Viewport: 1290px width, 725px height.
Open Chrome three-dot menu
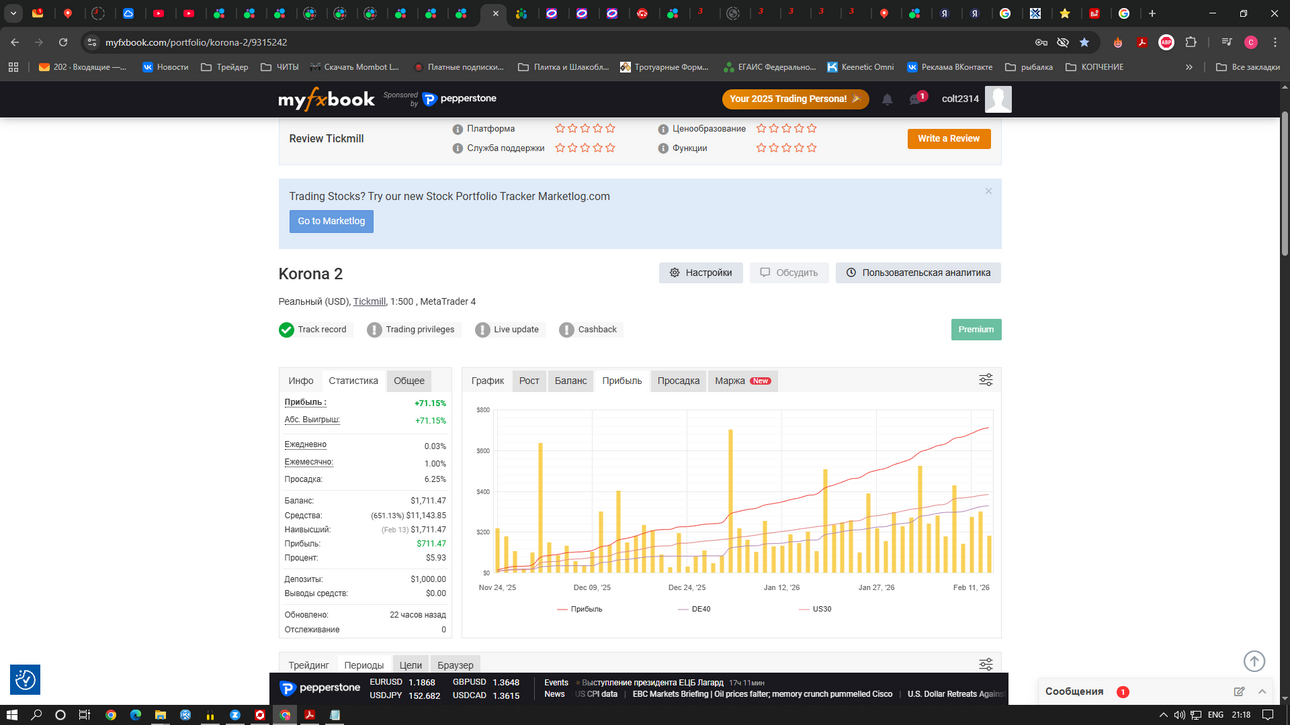1275,43
